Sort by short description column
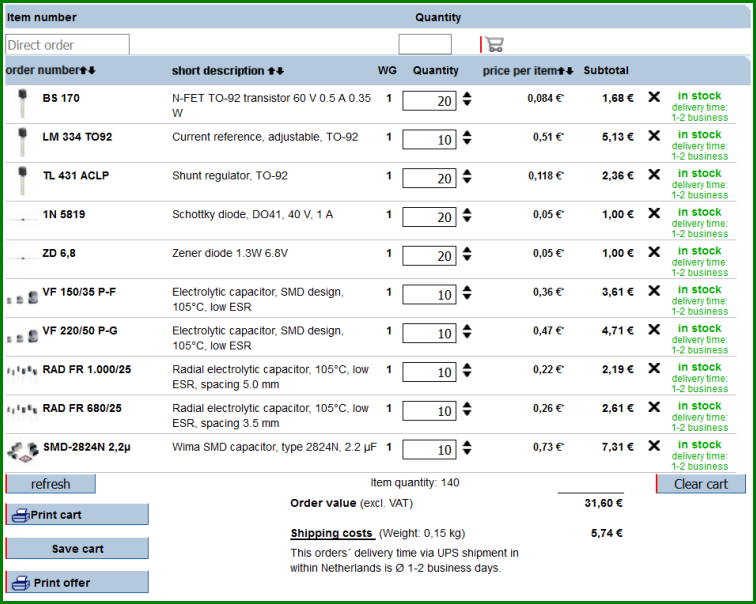This screenshot has height=604, width=756. click(x=276, y=71)
